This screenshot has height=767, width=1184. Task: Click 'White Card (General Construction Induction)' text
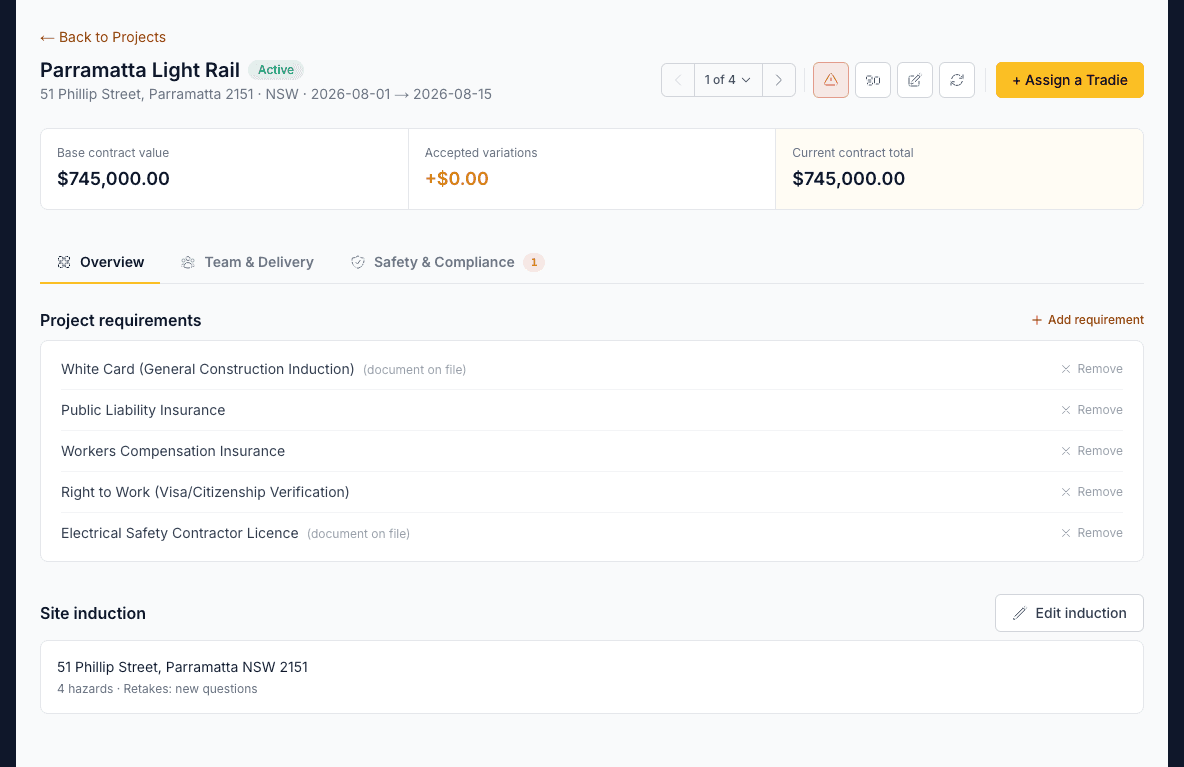208,369
